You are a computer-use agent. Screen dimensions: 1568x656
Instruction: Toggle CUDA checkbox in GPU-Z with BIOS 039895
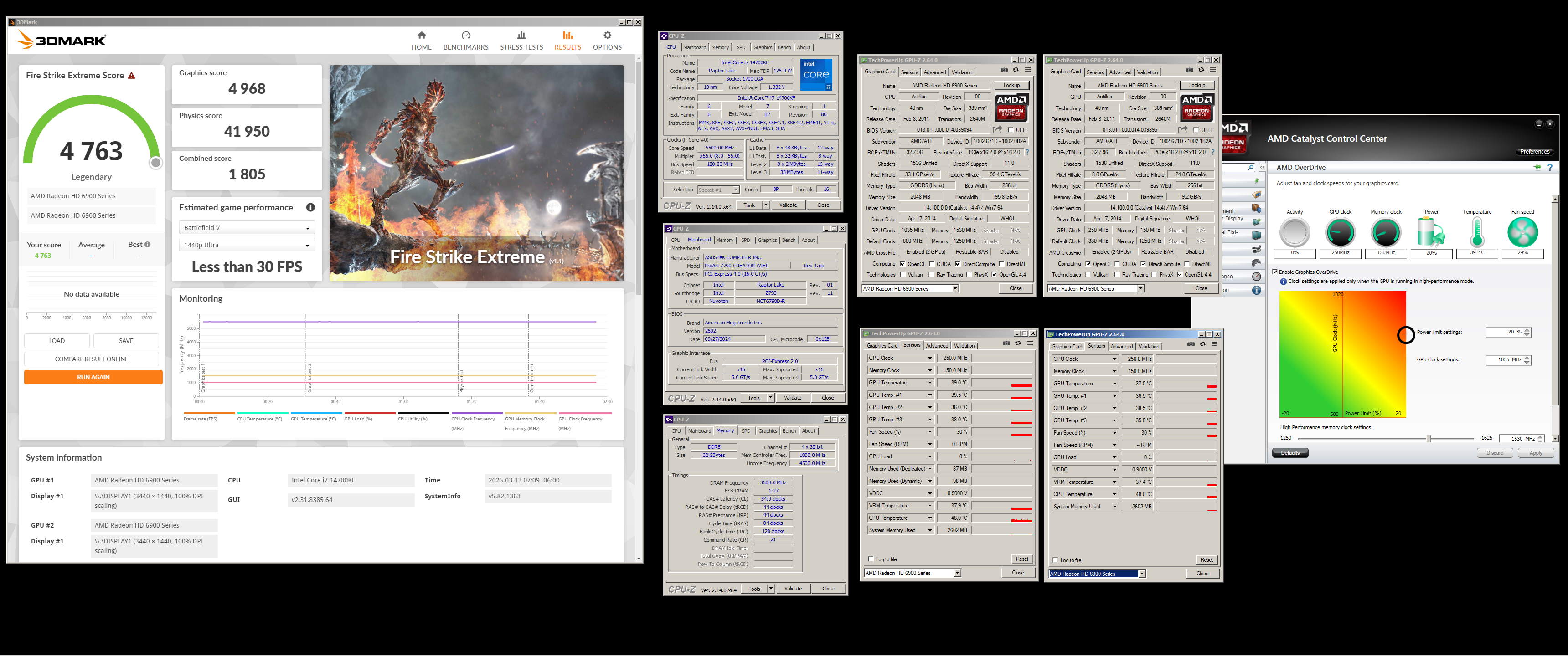point(1117,264)
